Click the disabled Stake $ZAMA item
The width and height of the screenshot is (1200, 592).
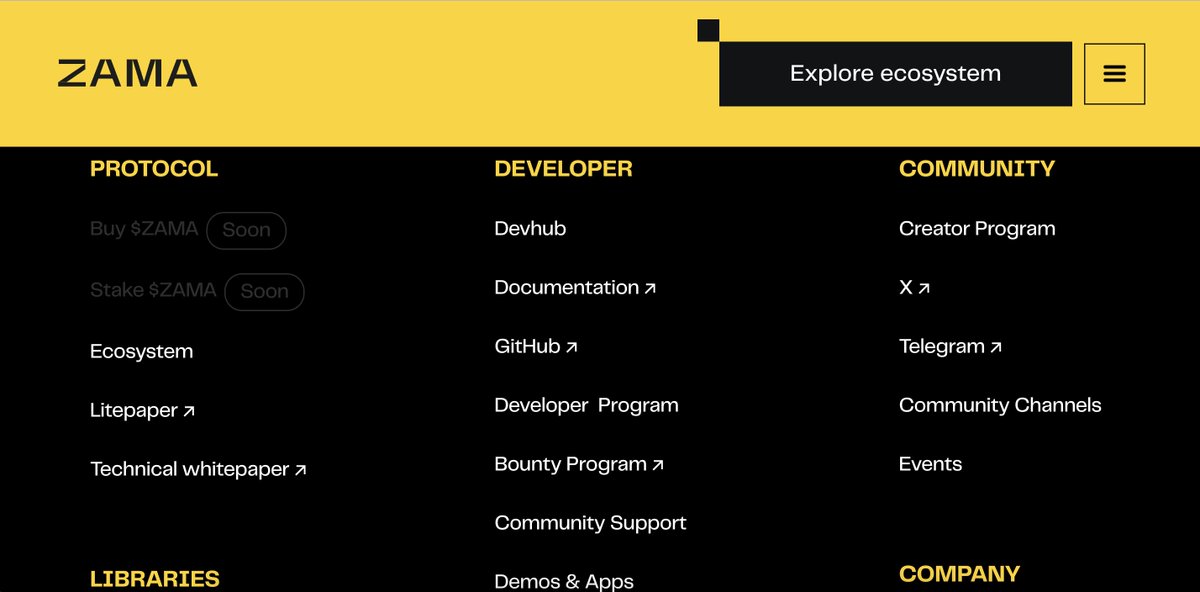coord(153,290)
